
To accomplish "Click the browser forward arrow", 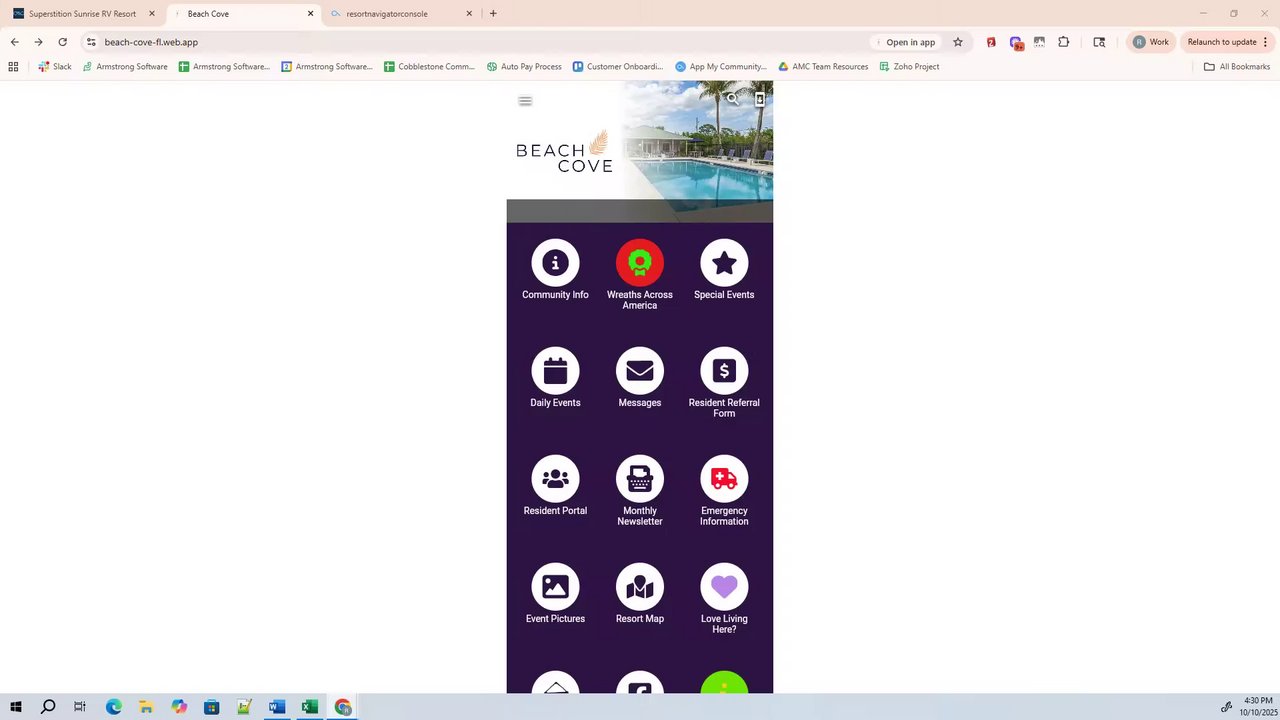I will click(x=38, y=42).
